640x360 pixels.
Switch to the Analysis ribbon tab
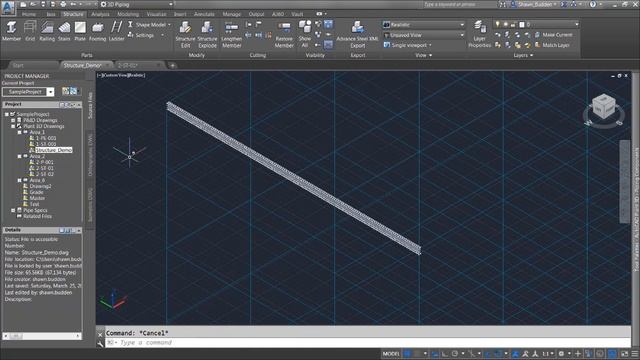[100, 14]
